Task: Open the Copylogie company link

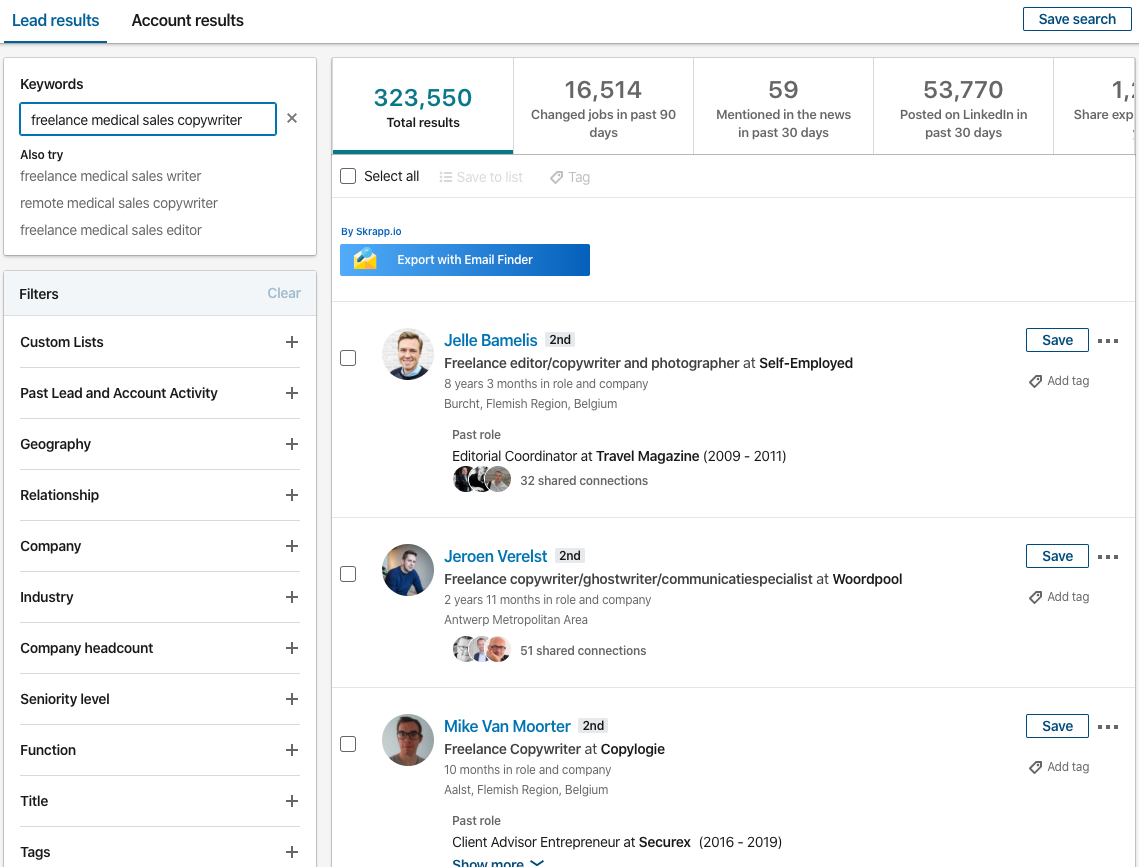Action: (633, 749)
